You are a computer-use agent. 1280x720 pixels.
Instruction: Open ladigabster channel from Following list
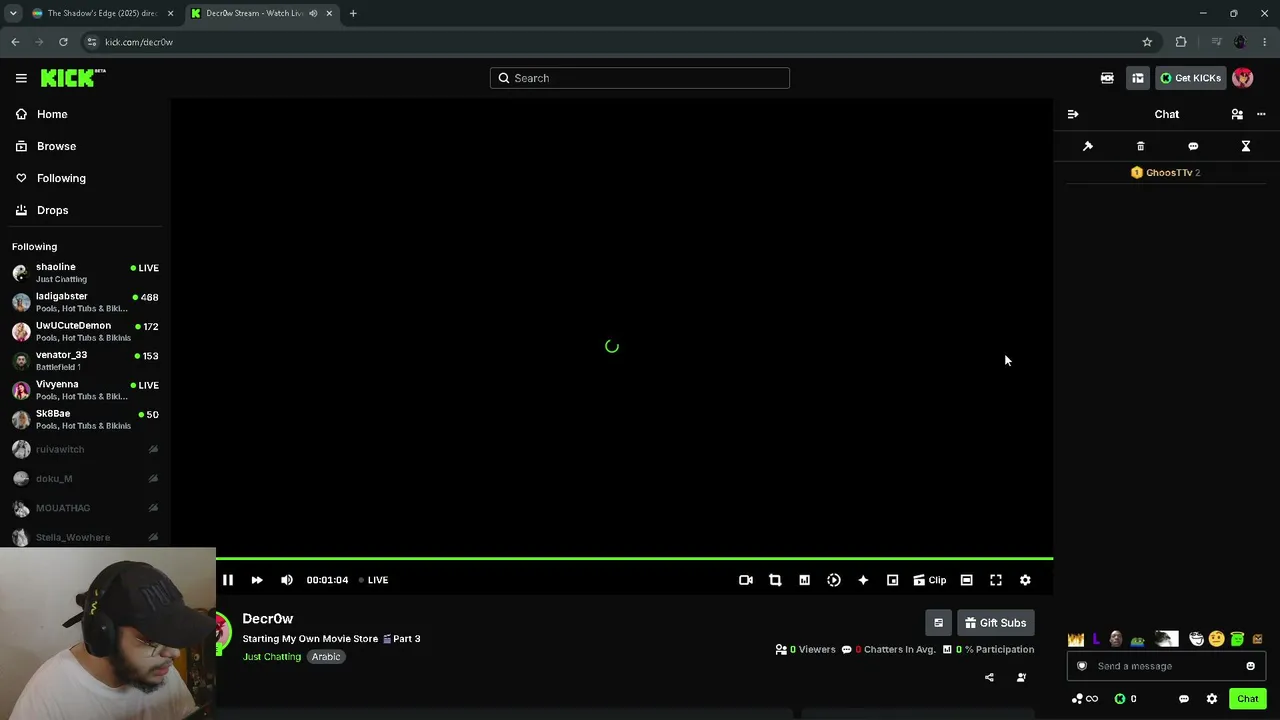coord(85,302)
